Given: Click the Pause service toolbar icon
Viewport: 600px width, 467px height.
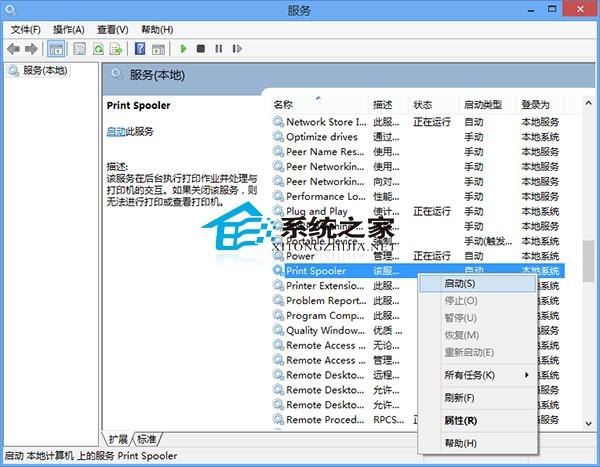Looking at the screenshot, I should pyautogui.click(x=218, y=49).
